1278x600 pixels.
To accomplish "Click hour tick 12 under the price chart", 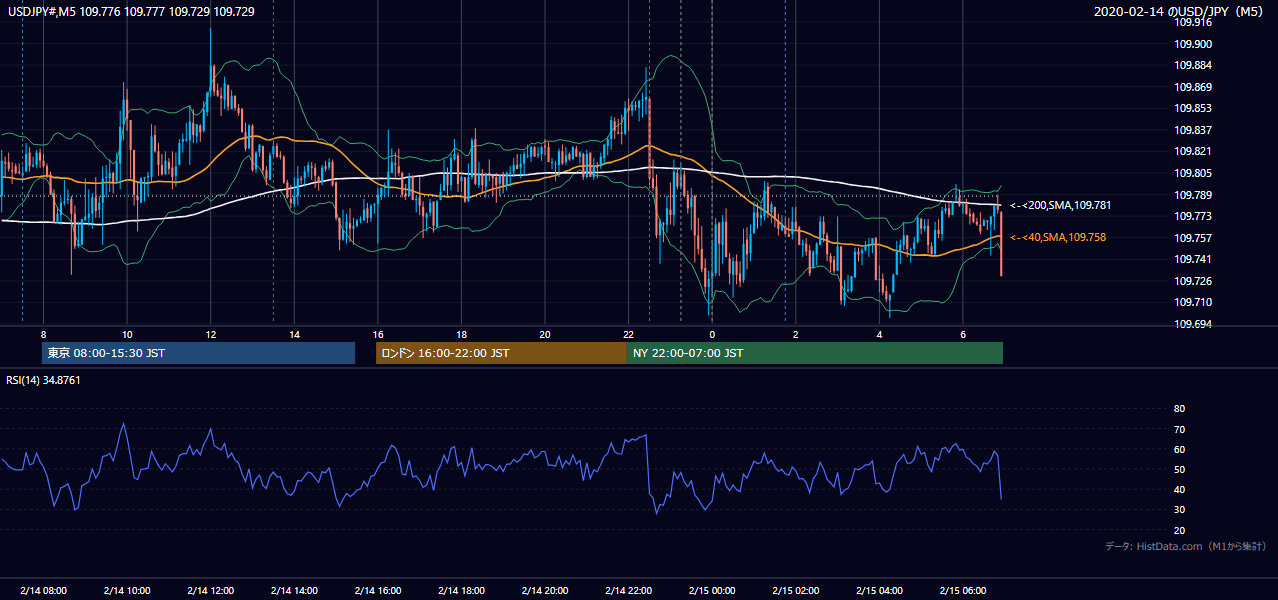I will [210, 334].
